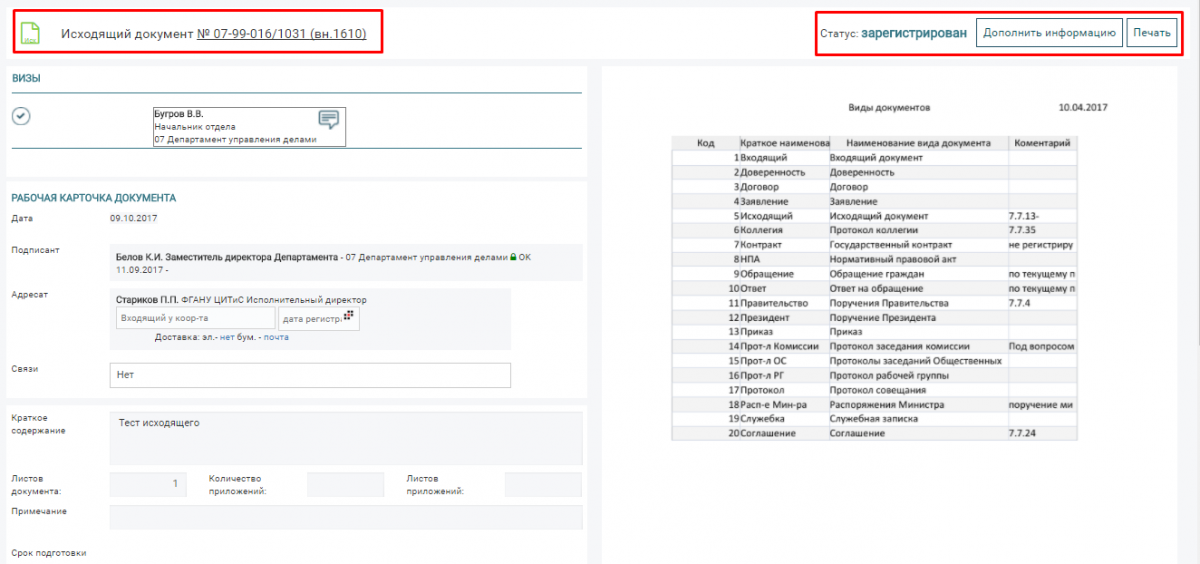Screen dimensions: 1200x564
Task: Click the Связи field showing 'Нет'
Action: pos(310,375)
